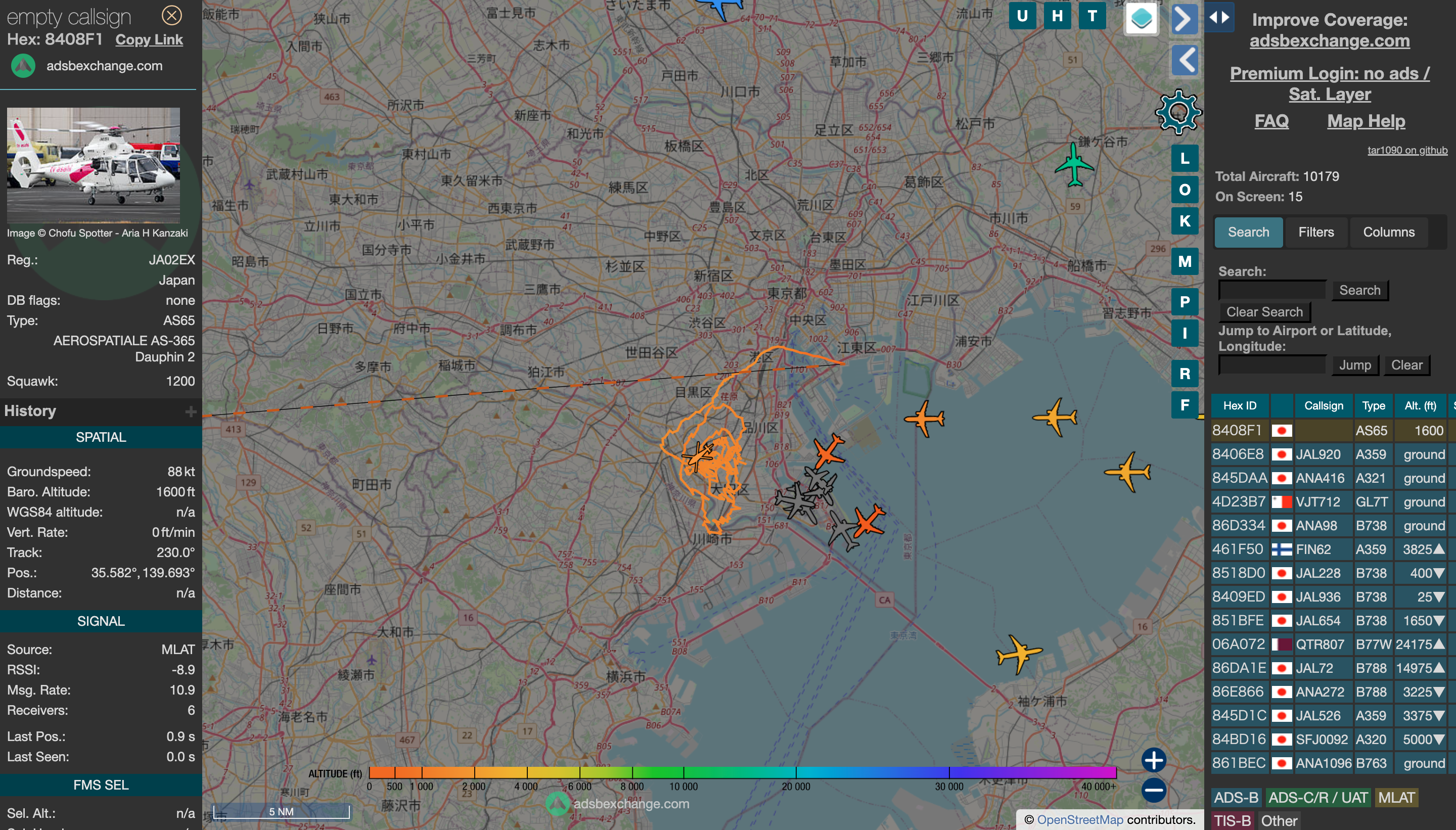Click the Copy Link link

(x=149, y=39)
